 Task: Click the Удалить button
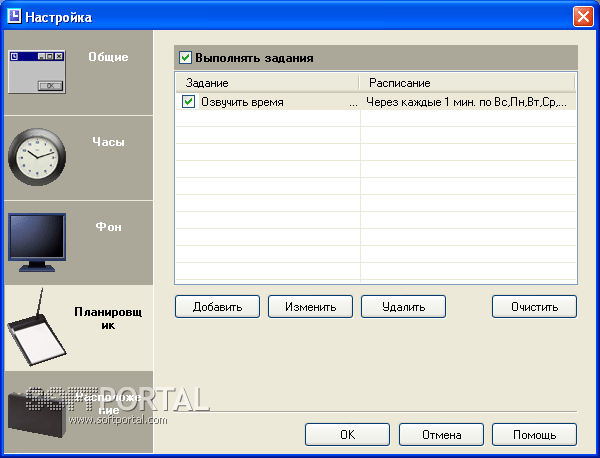(403, 306)
